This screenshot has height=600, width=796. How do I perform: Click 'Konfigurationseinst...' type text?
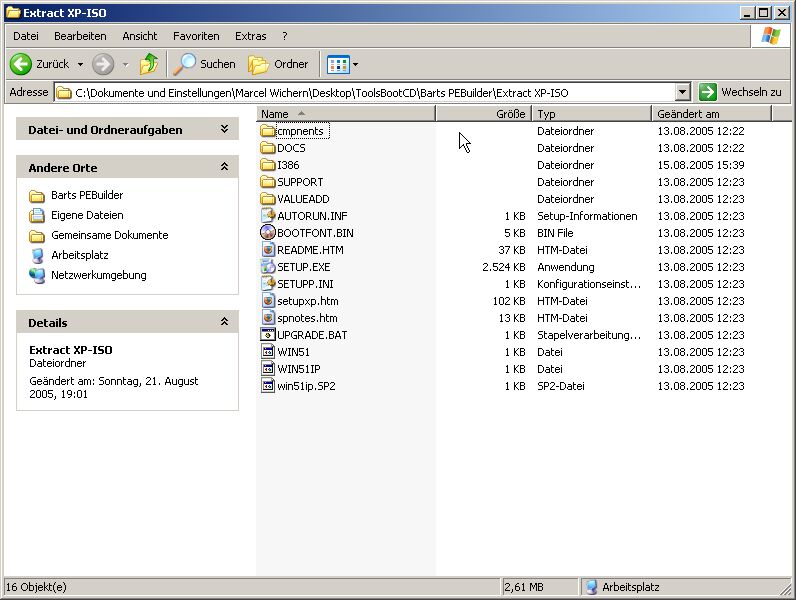tap(589, 284)
